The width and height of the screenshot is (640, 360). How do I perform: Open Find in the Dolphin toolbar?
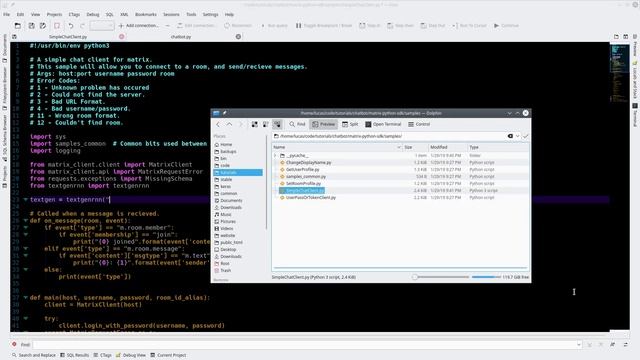(297, 124)
